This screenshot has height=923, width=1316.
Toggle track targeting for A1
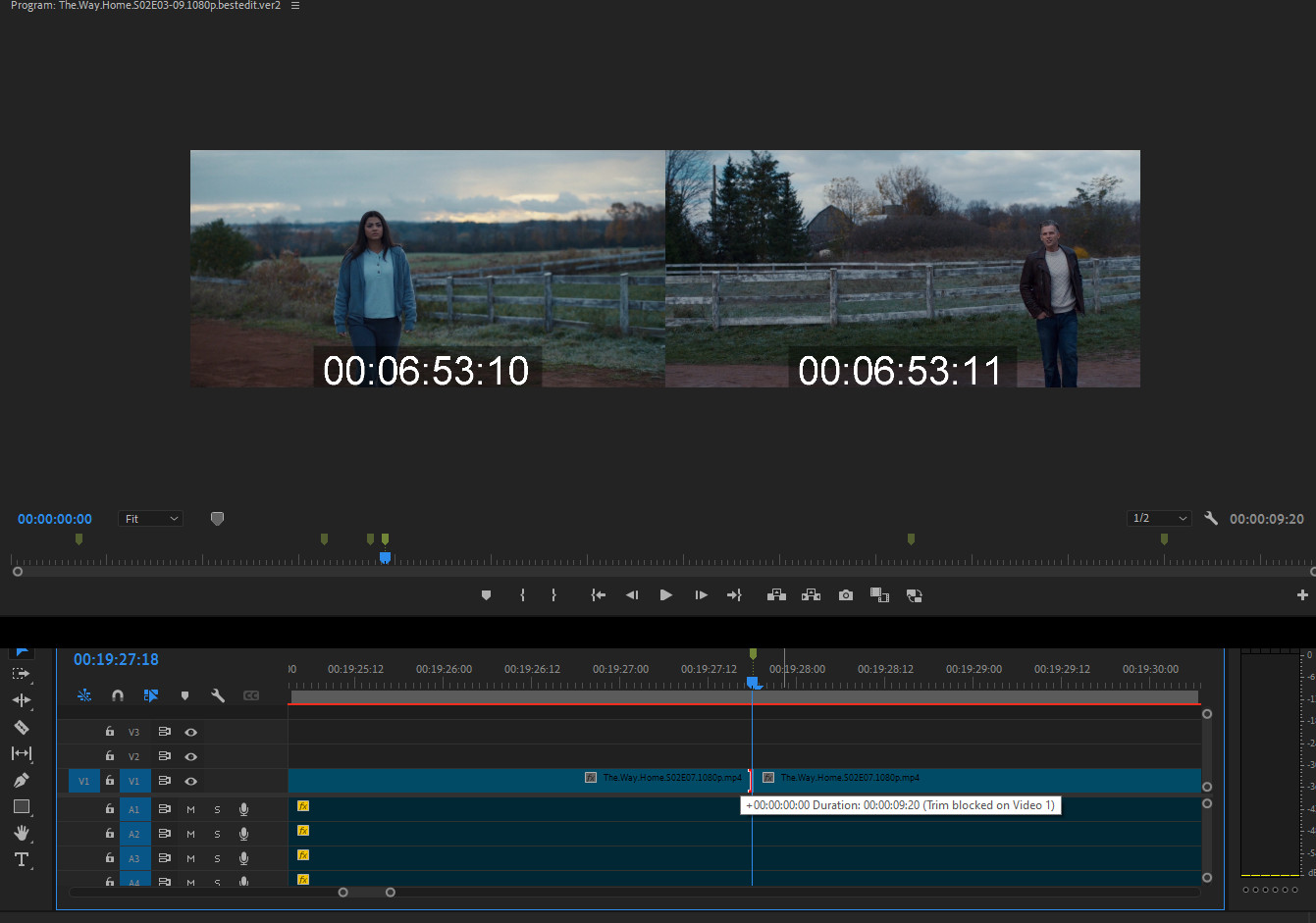click(x=134, y=809)
